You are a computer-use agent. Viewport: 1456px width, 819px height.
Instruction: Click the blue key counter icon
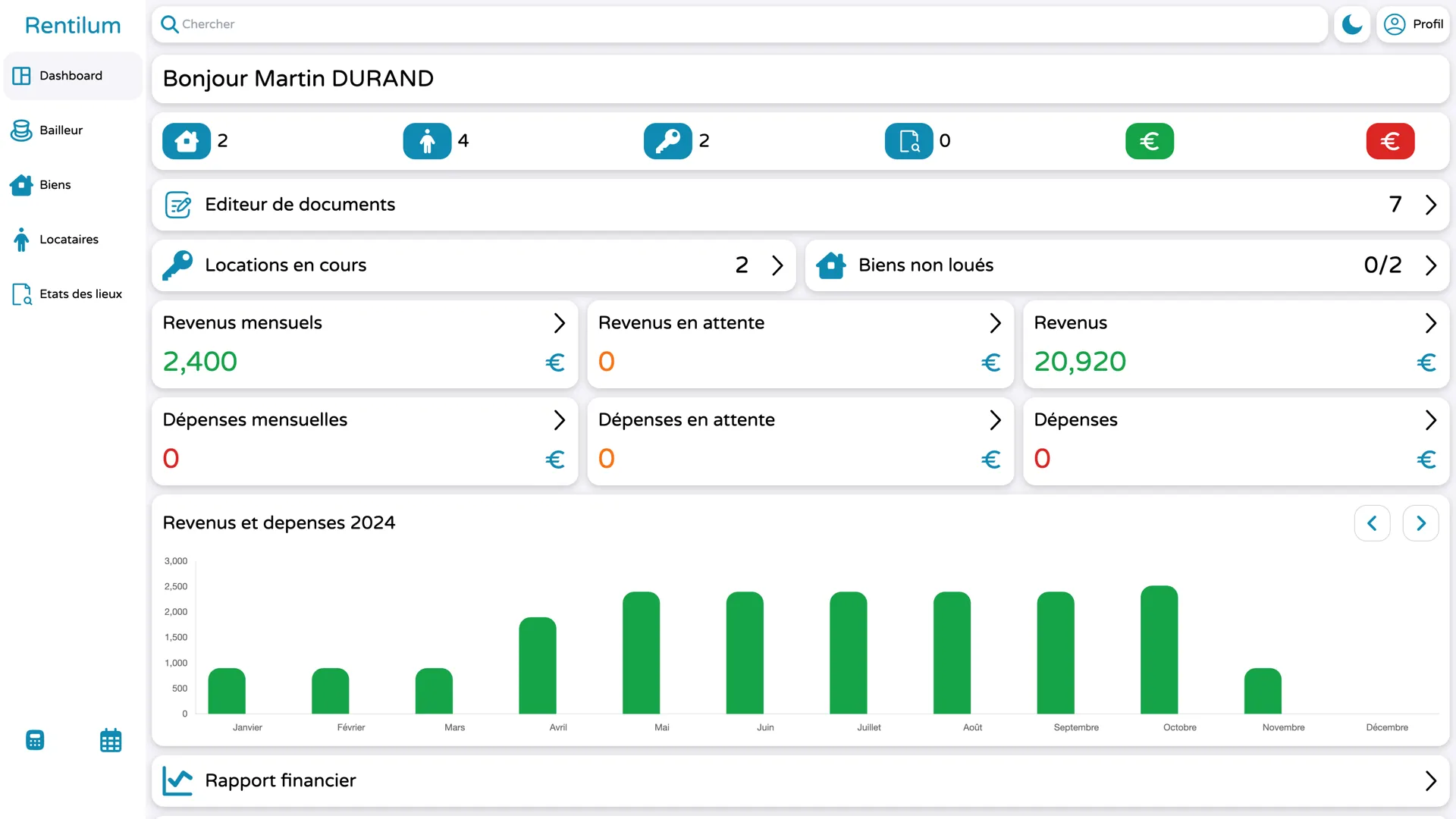tap(668, 141)
